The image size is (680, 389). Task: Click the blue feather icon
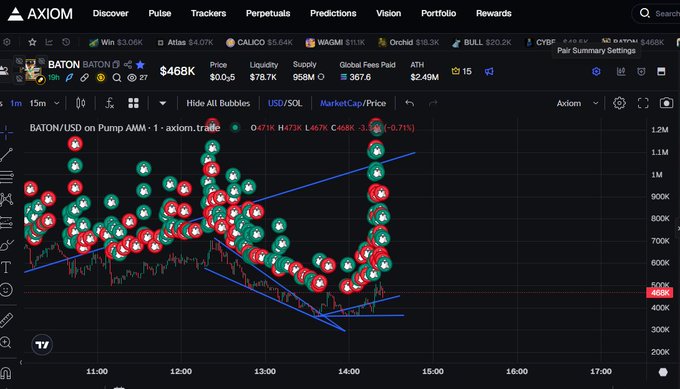pos(69,78)
